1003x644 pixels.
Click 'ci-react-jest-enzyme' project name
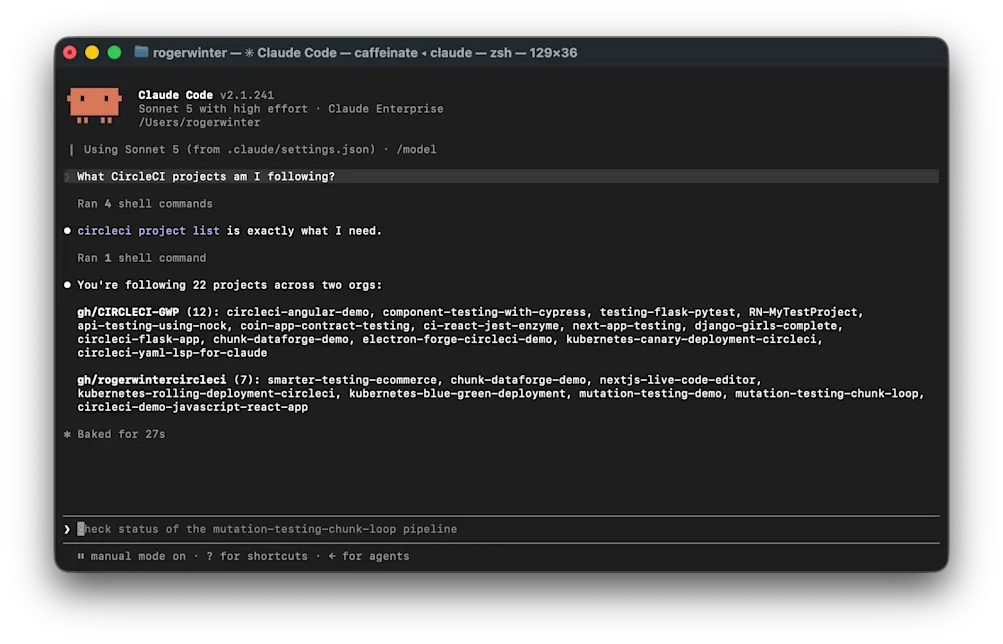[x=491, y=326]
